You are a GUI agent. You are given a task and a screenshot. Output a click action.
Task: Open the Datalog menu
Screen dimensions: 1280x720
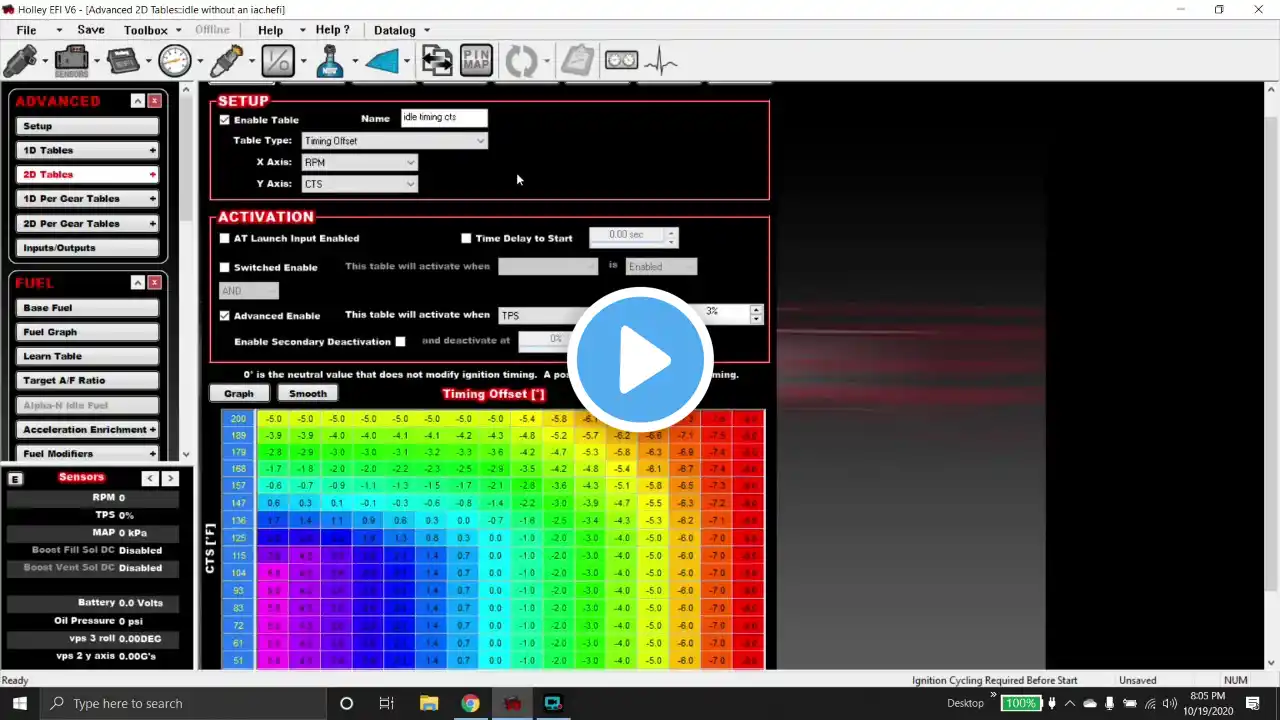395,30
